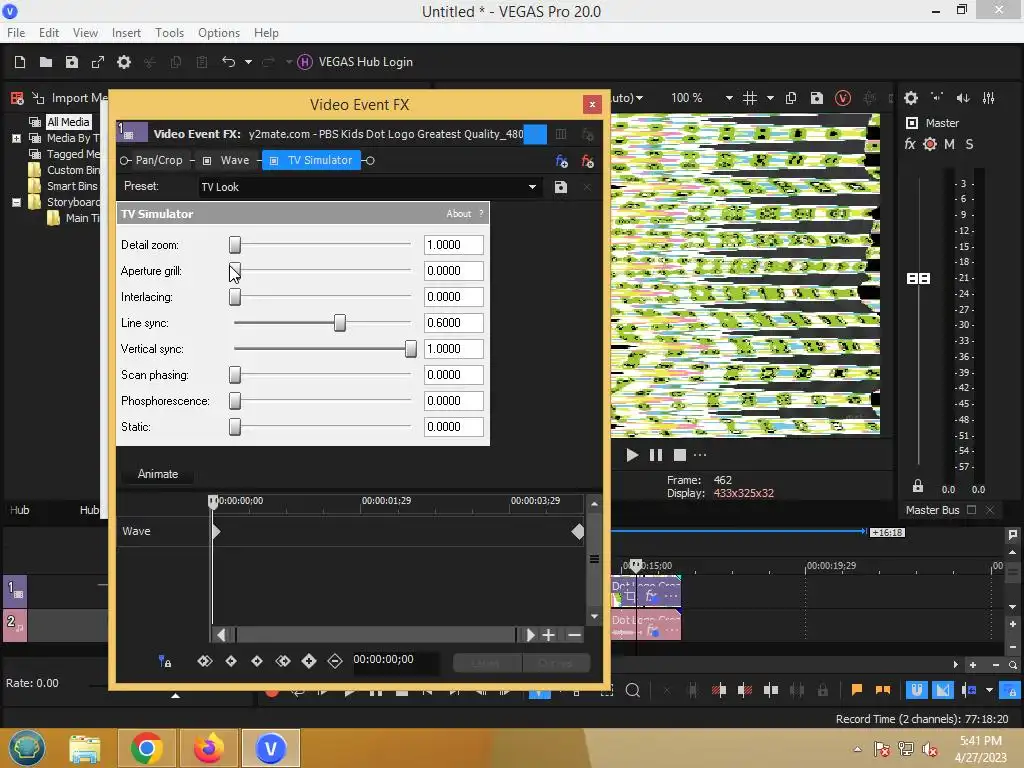
Task: Click the Vertical sync slider handle
Action: coord(411,349)
